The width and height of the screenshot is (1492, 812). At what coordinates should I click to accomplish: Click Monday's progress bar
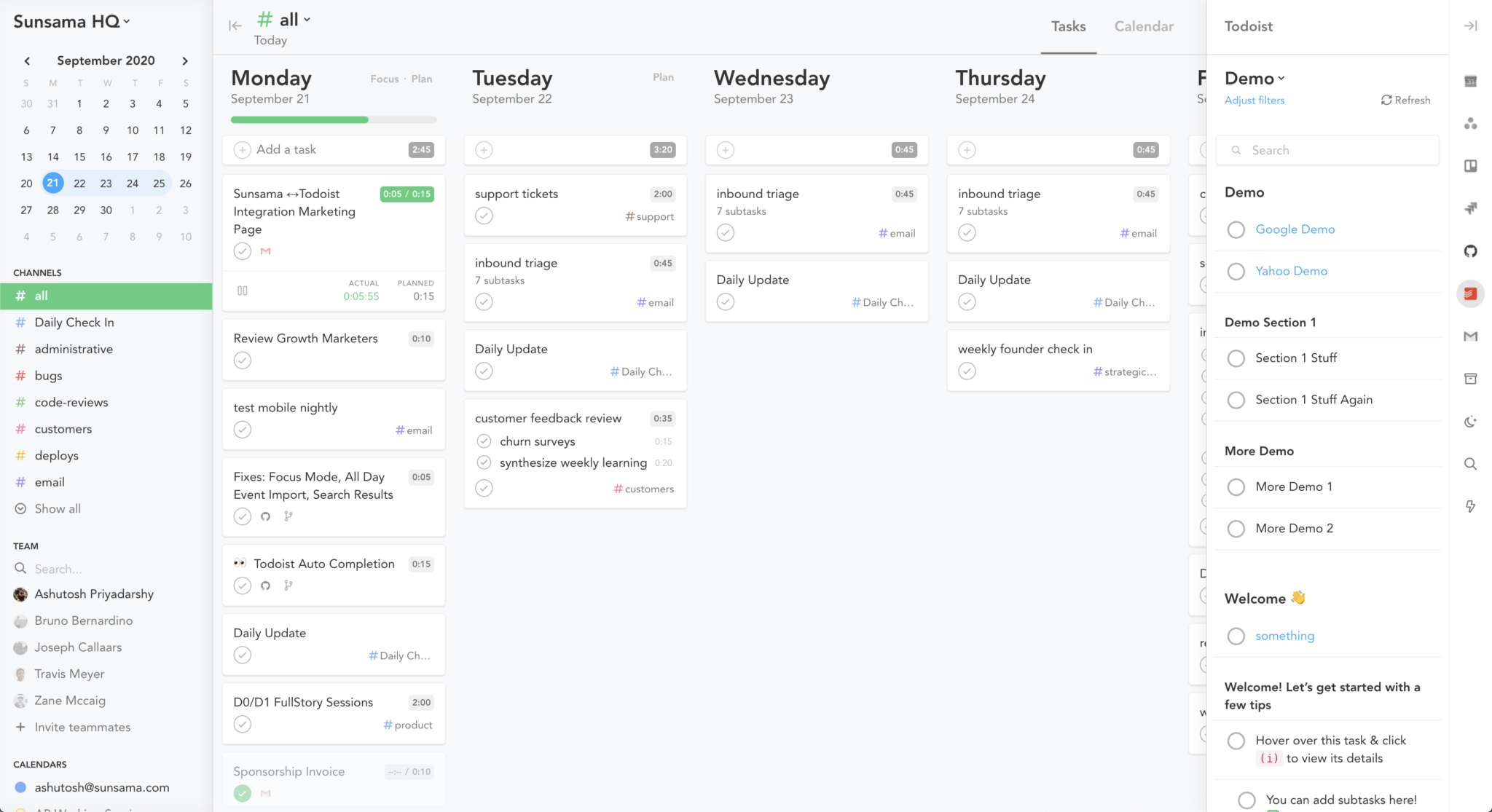tap(333, 119)
